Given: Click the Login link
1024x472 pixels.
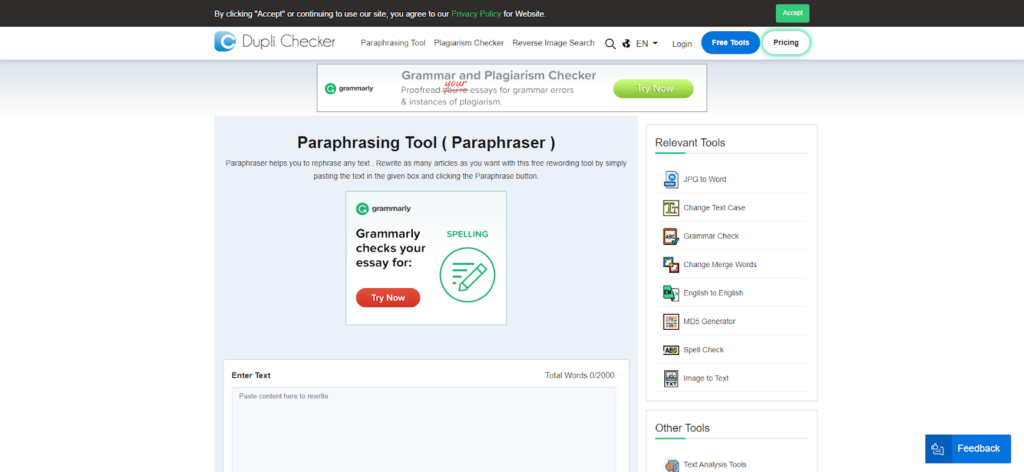Looking at the screenshot, I should pos(682,44).
